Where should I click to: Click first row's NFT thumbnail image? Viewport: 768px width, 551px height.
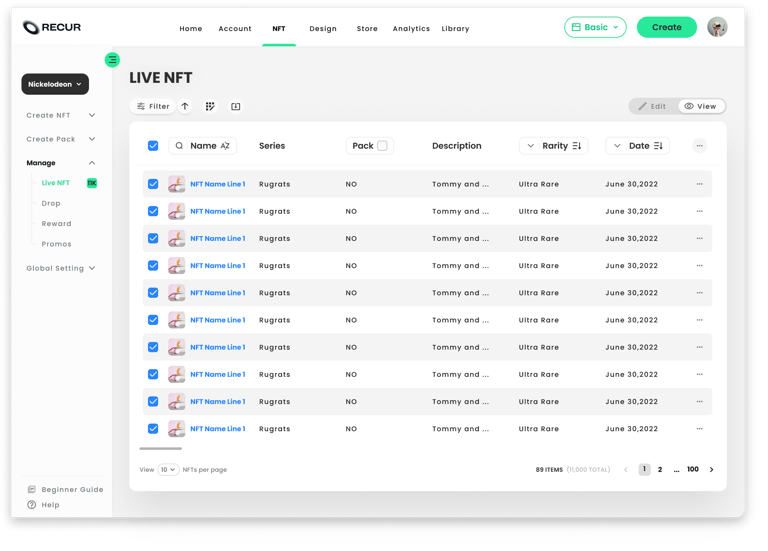(x=176, y=184)
